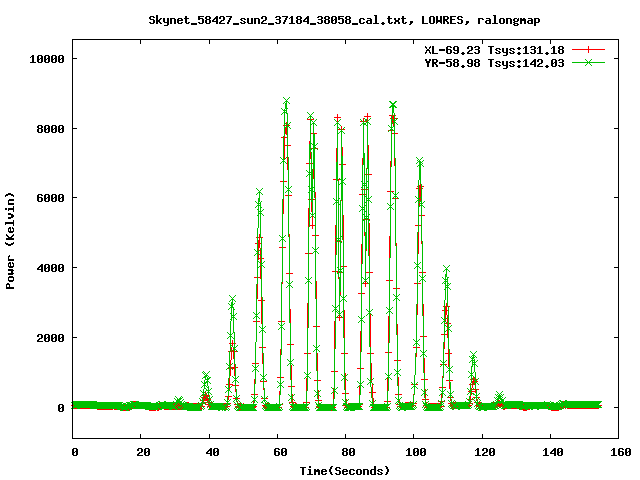
Task: Click the y-axis tick label 10000
Action: click(x=47, y=59)
